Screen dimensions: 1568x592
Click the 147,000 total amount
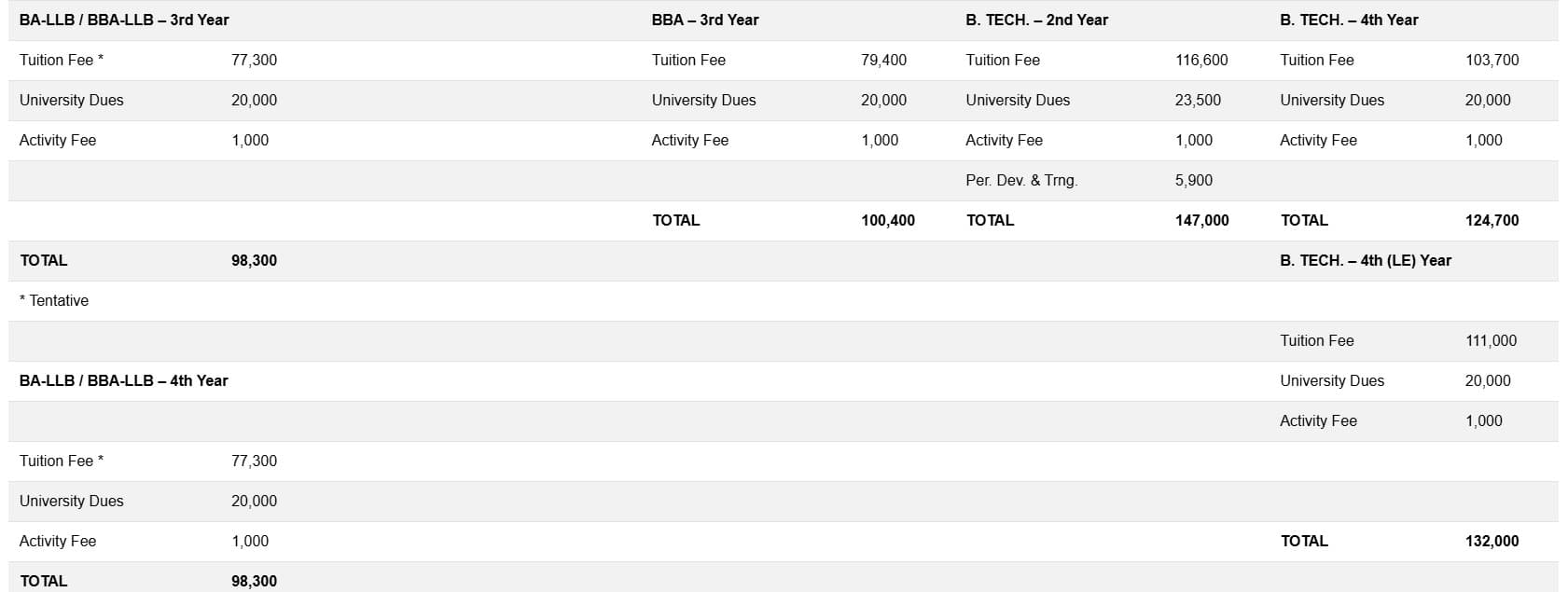point(1201,220)
